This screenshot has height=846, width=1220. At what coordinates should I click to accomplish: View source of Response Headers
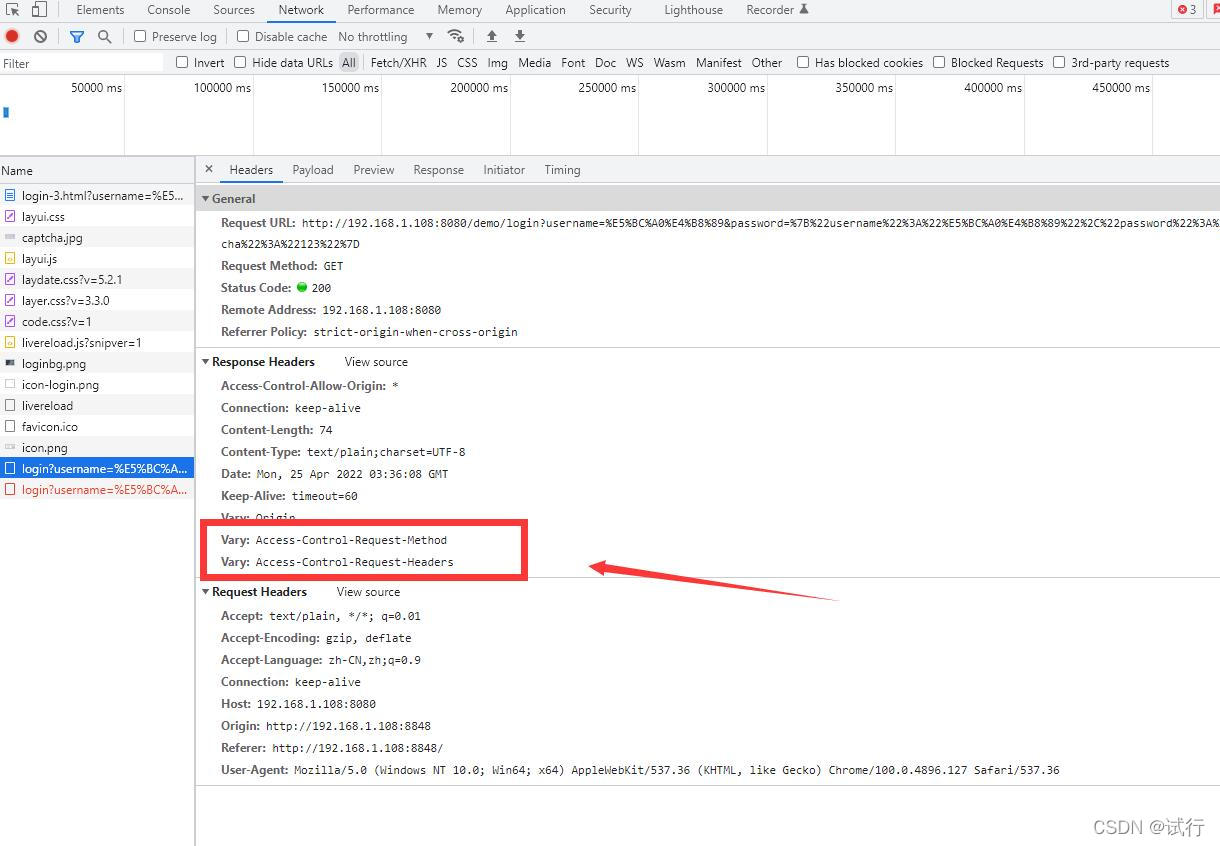(x=376, y=361)
